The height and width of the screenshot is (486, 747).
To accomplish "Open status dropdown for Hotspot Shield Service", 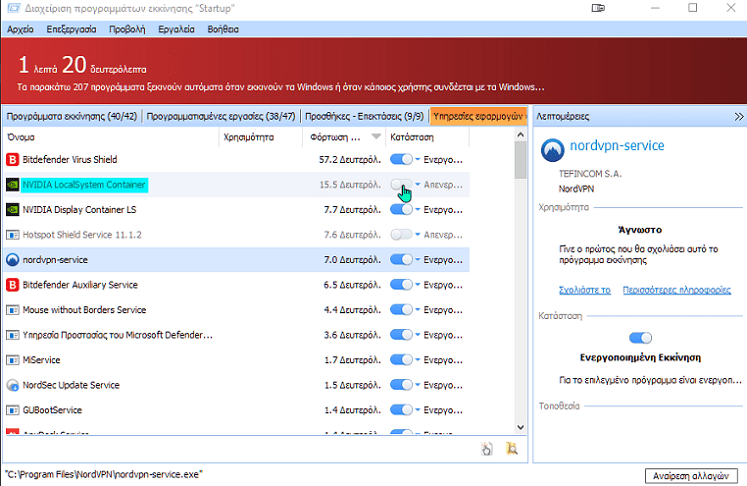I will pyautogui.click(x=418, y=235).
